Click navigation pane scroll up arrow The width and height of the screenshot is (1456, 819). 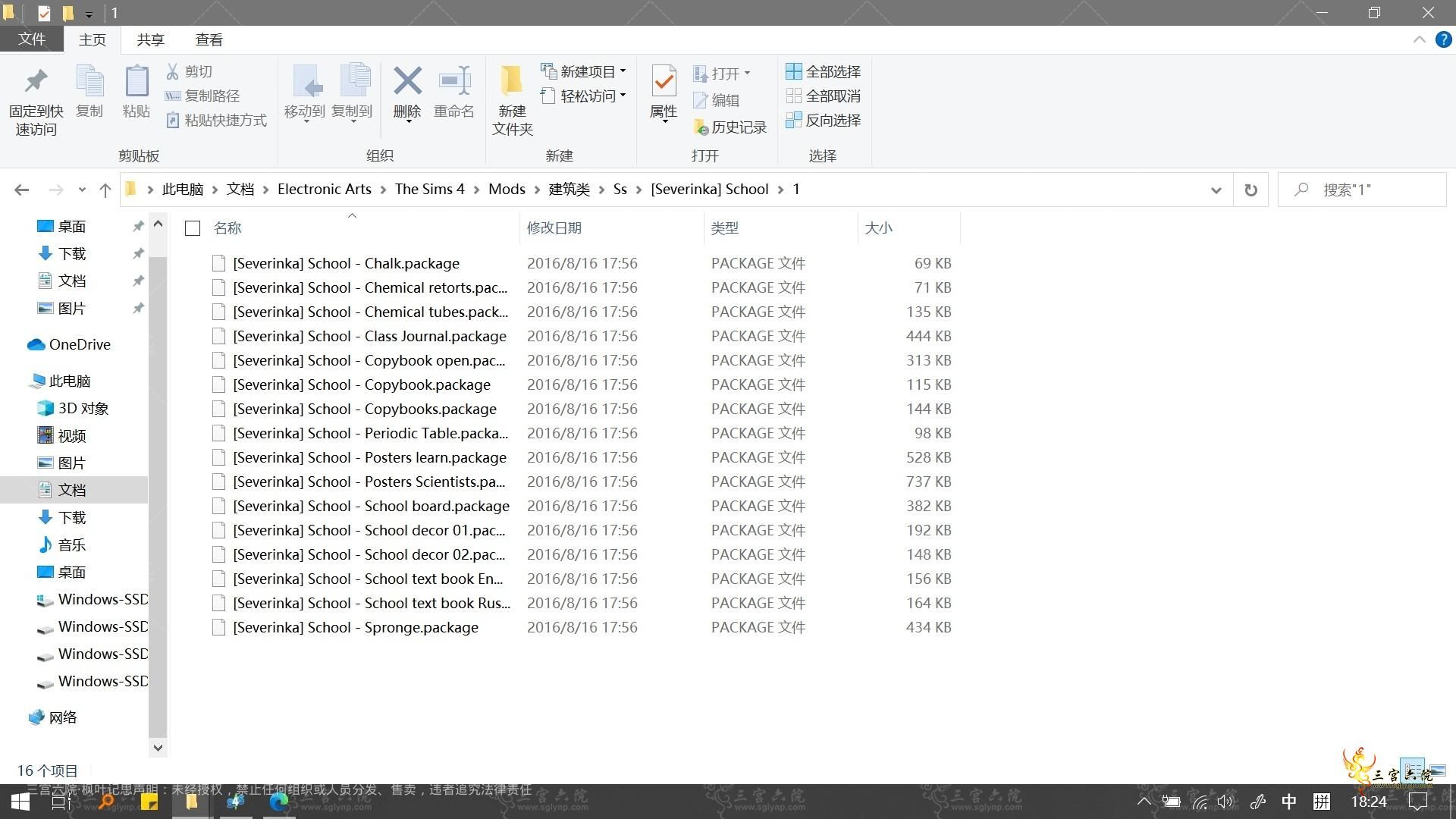[x=158, y=224]
